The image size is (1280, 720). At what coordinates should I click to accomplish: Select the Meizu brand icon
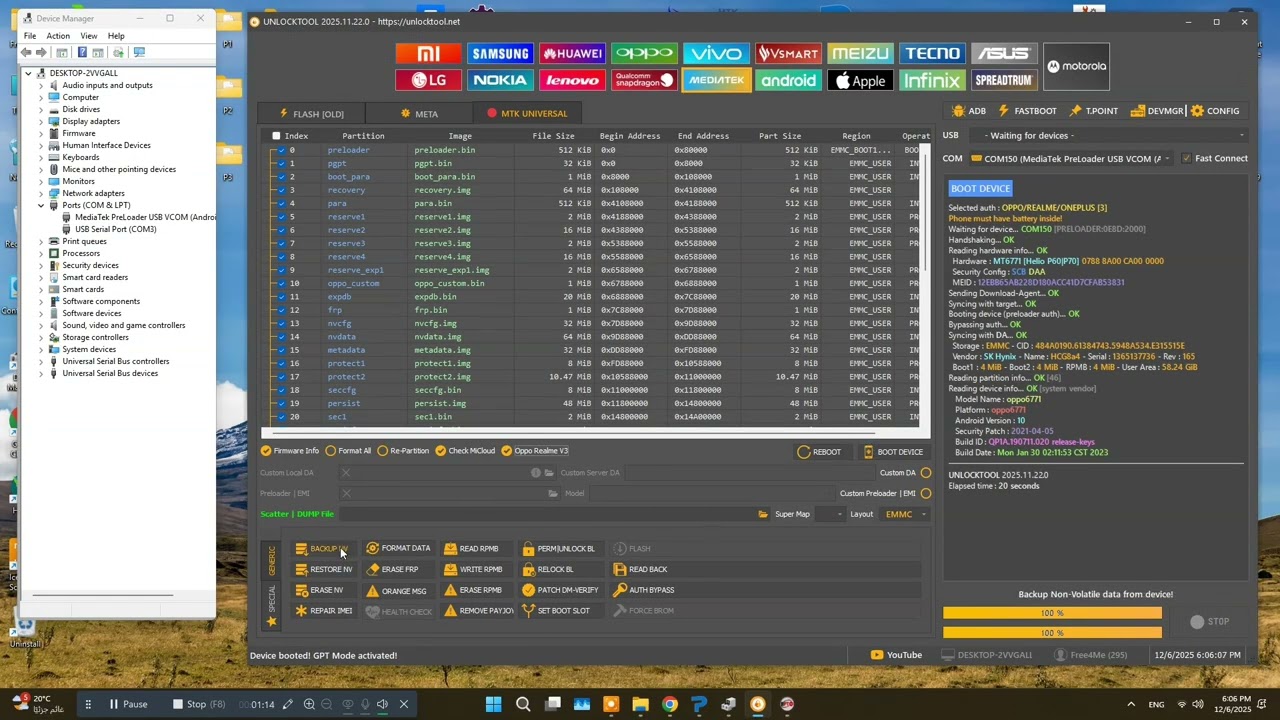tap(860, 53)
